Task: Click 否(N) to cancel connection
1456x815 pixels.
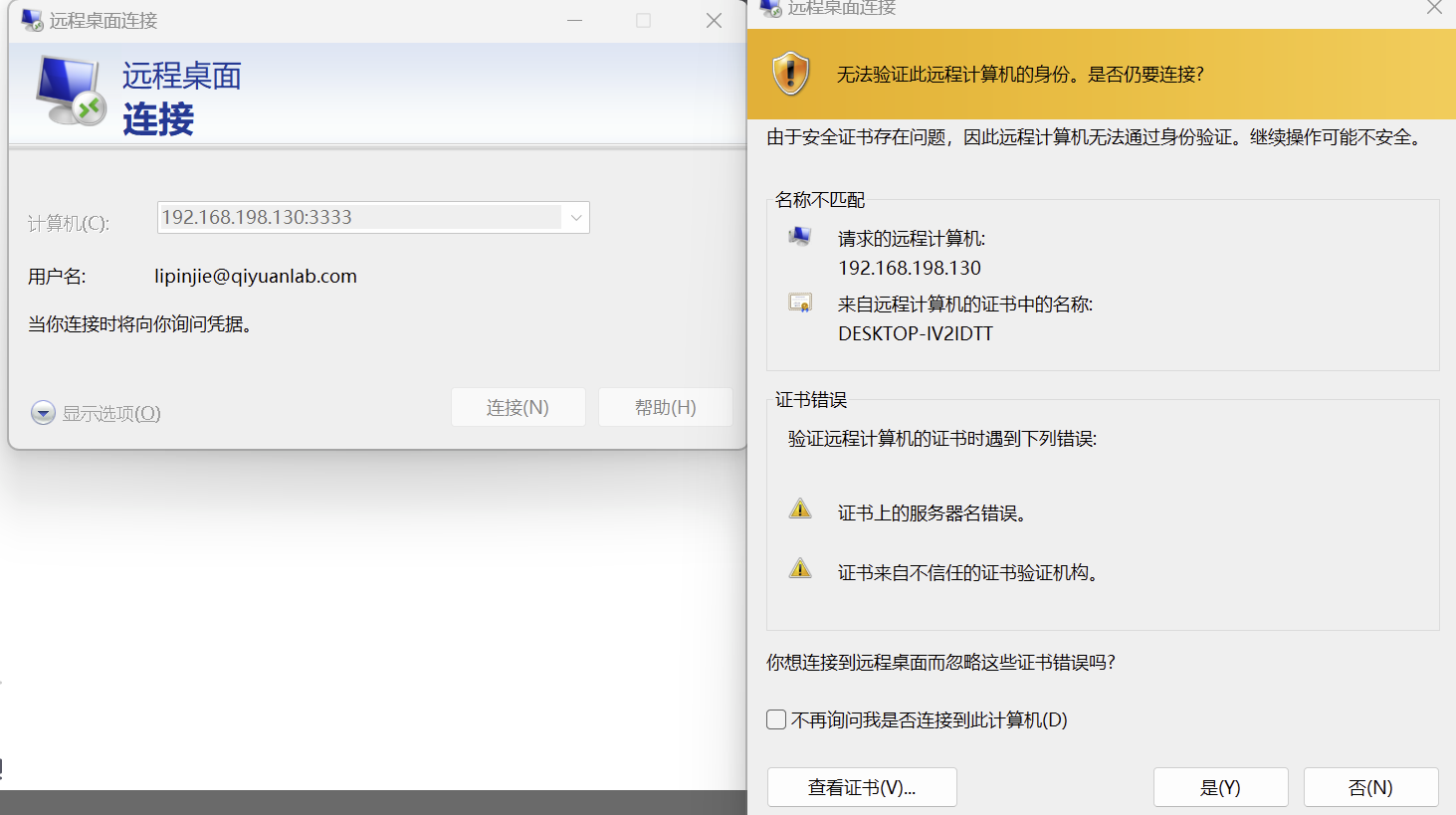Action: tap(1370, 787)
